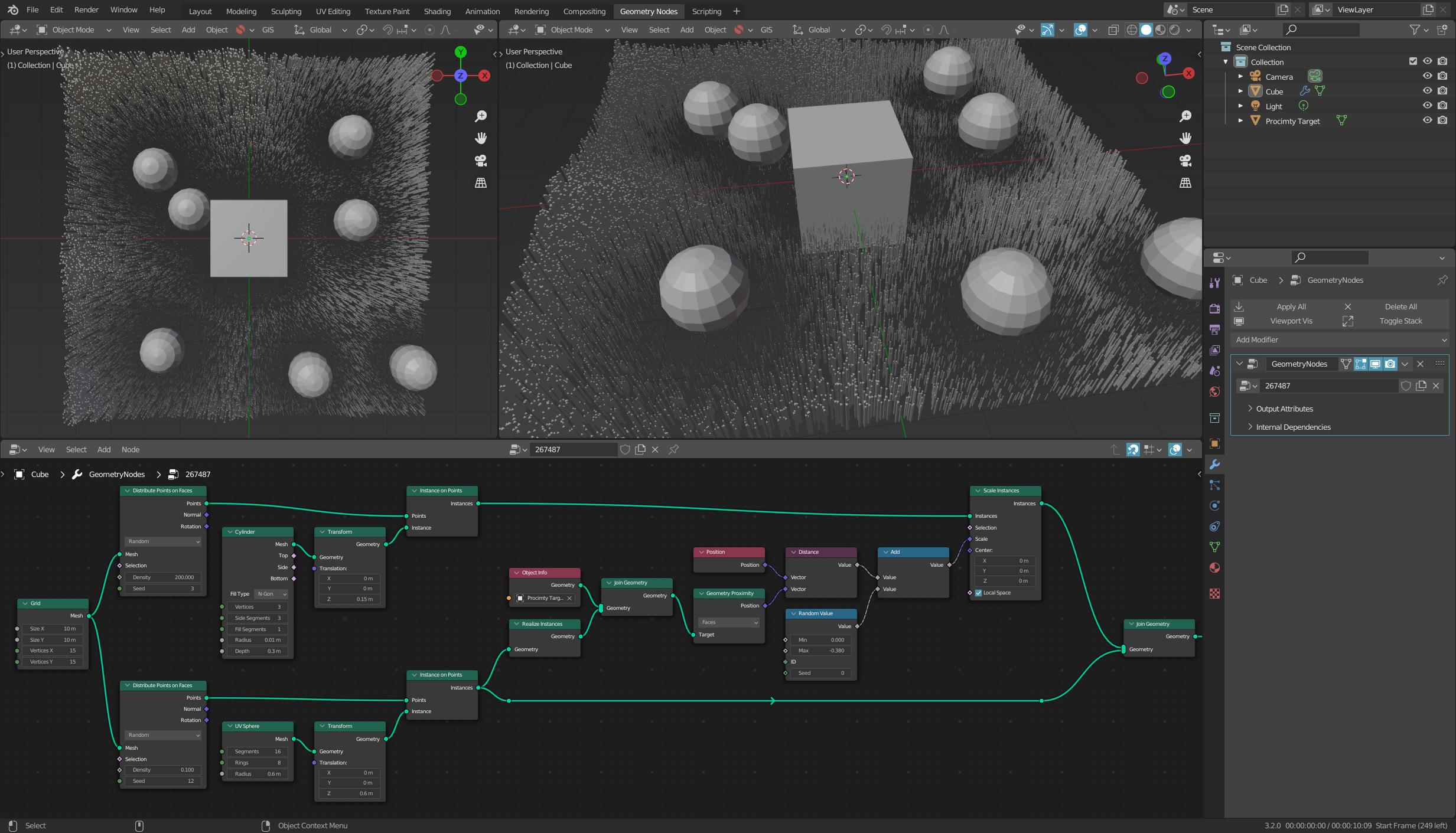Screen dimensions: 1456x833
Task: Select the Scripting workspace tab
Action: tap(707, 10)
